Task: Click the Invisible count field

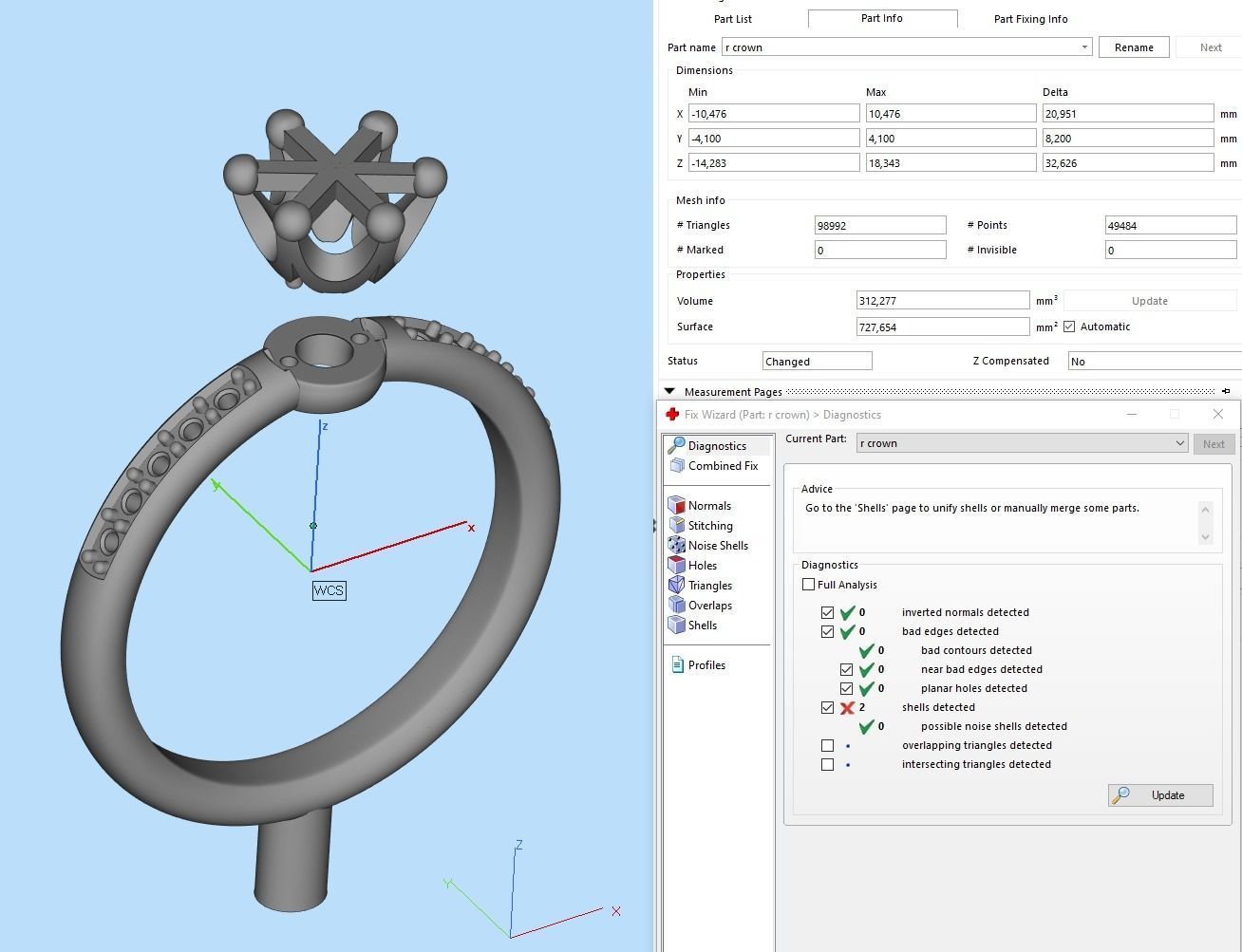Action: (x=1171, y=250)
